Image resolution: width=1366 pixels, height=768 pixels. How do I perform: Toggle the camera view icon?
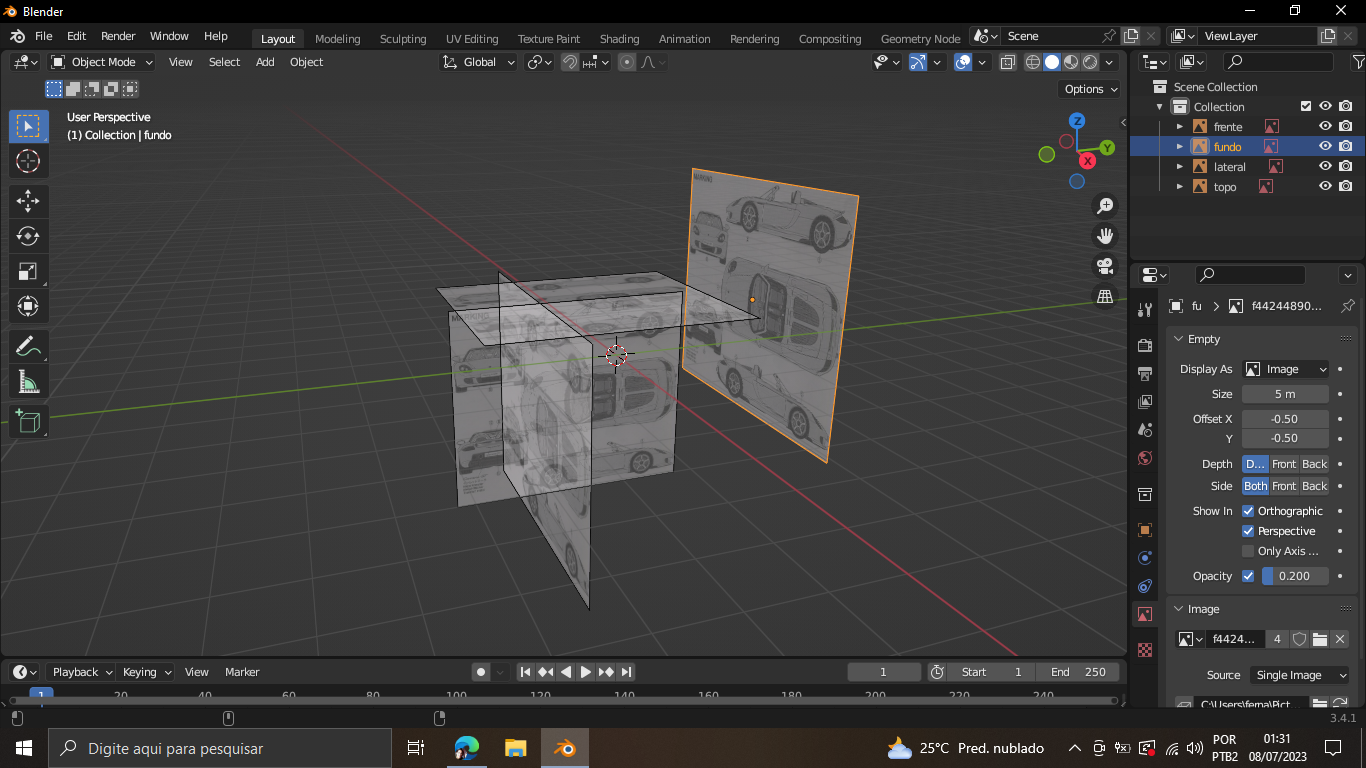click(1105, 266)
